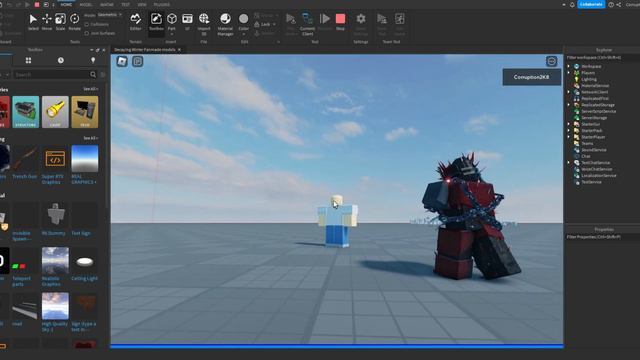Screen dimensions: 640x360
Task: Select Lighting in Explorer
Action: [589, 79]
